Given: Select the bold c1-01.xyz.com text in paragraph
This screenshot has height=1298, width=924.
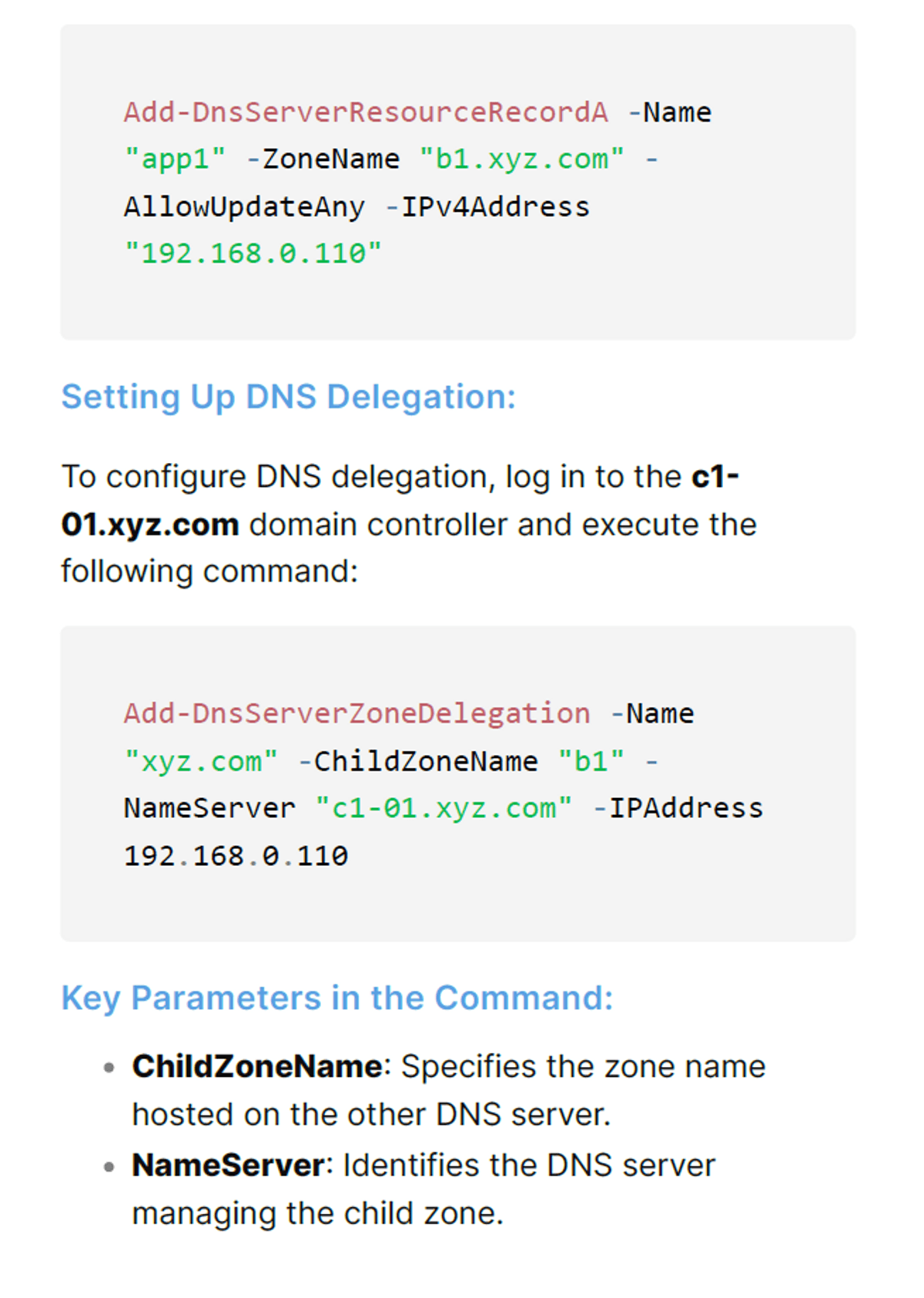Looking at the screenshot, I should pyautogui.click(x=400, y=501).
